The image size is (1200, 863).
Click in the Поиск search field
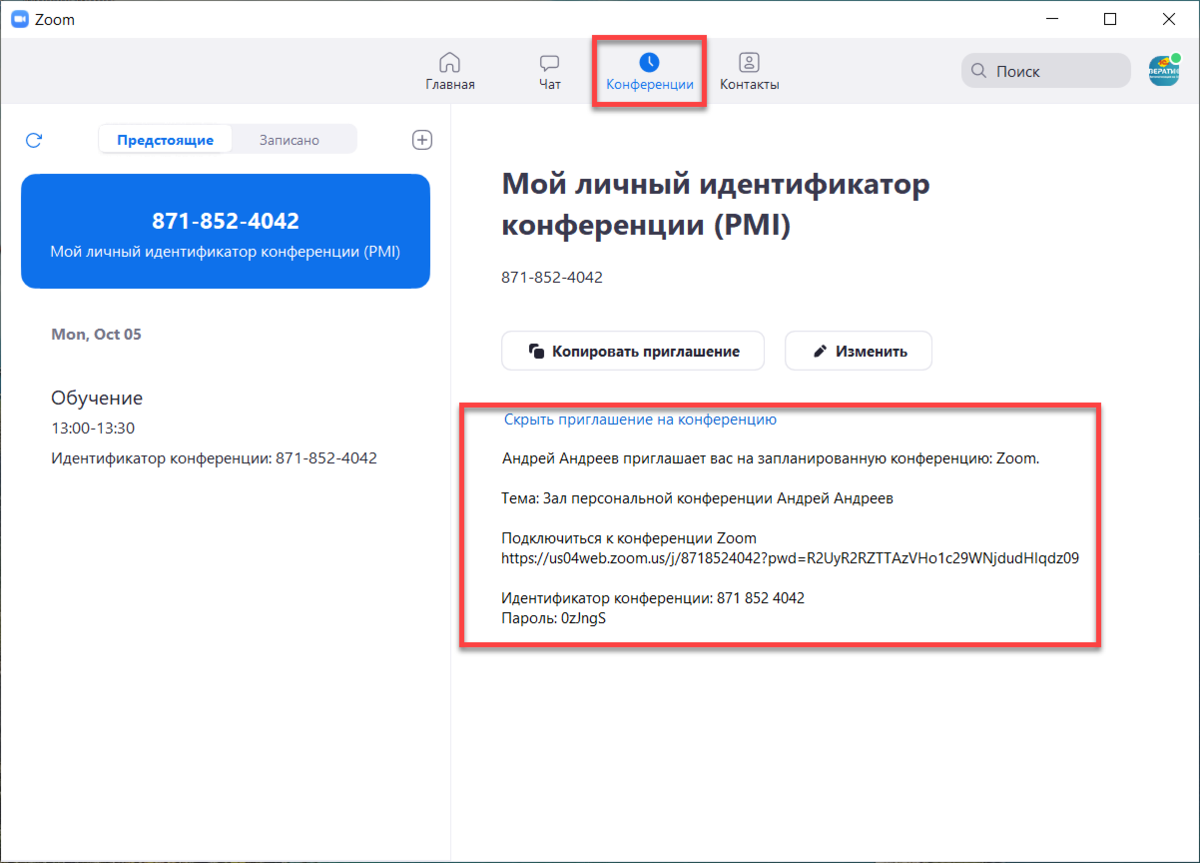click(x=1046, y=71)
